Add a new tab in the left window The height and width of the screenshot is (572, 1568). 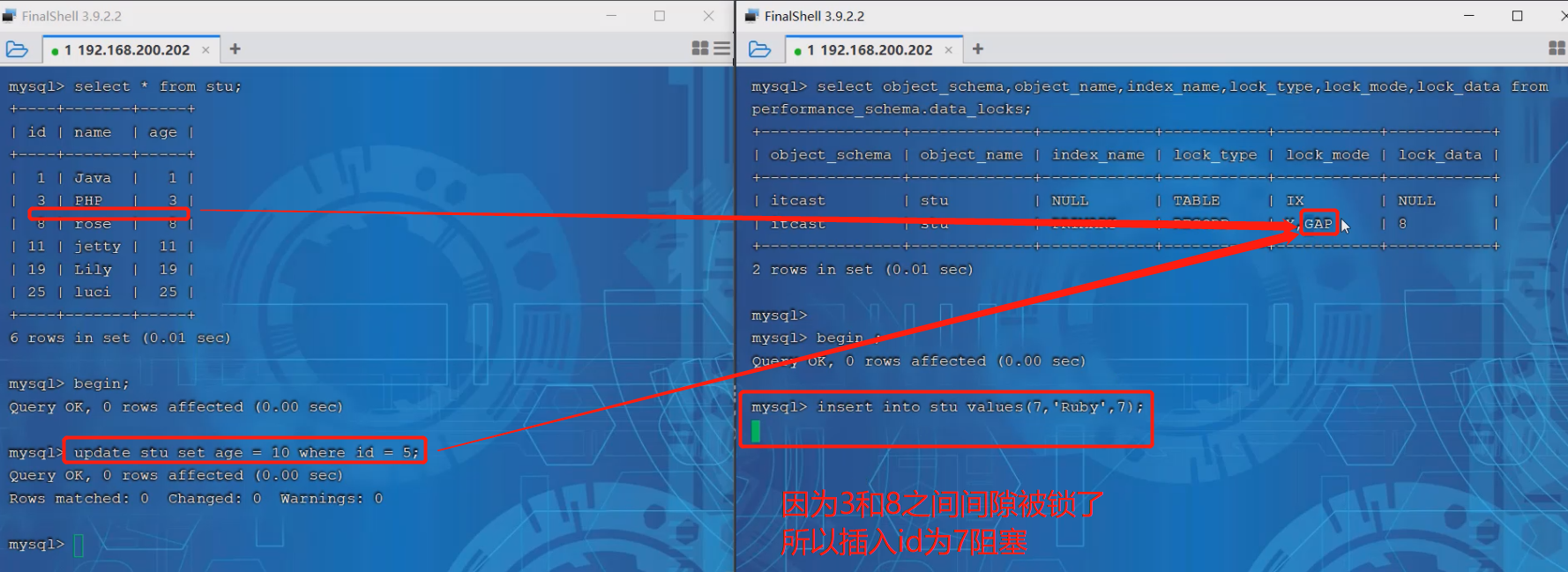pos(235,49)
